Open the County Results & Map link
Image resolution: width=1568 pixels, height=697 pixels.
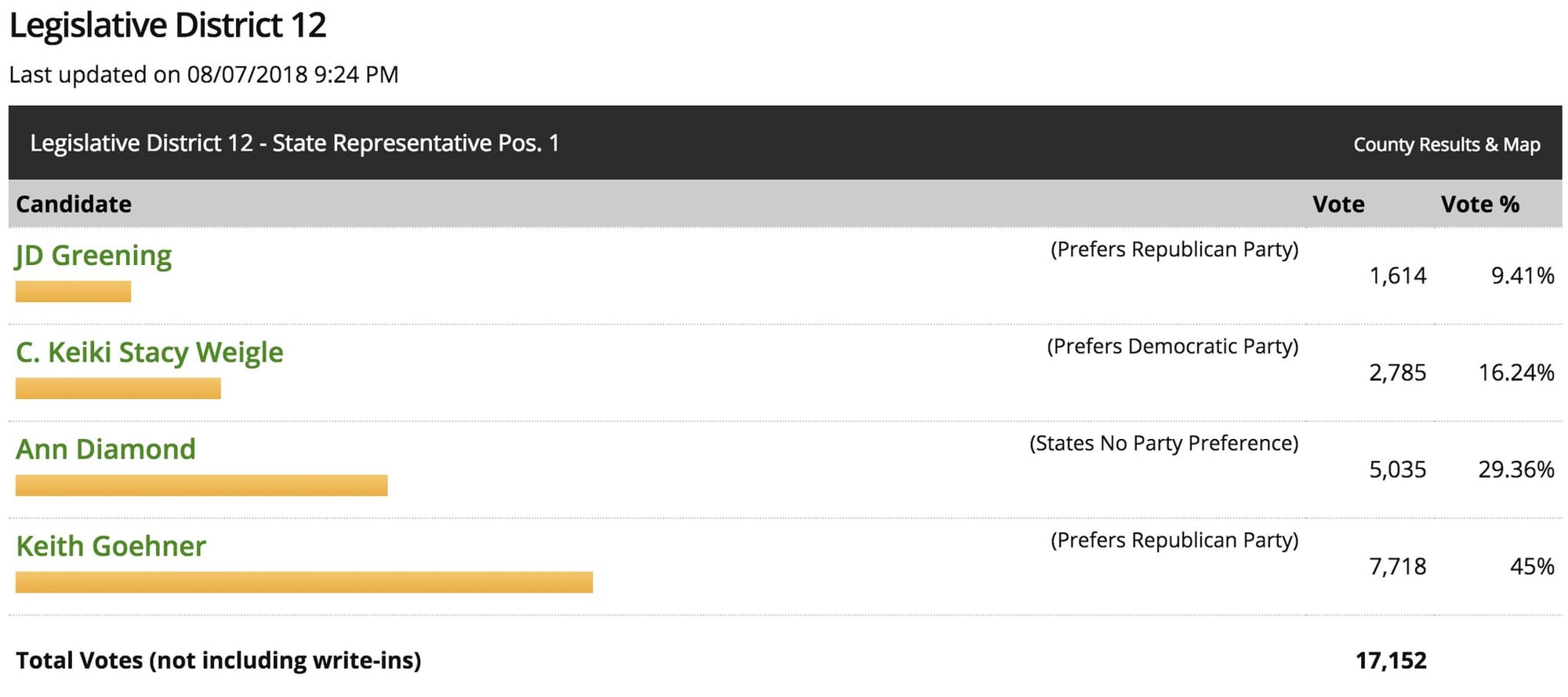(1446, 145)
